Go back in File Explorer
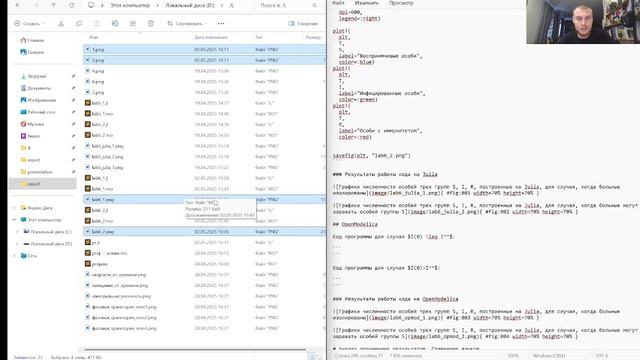640x360 pixels. pyautogui.click(x=18, y=5)
